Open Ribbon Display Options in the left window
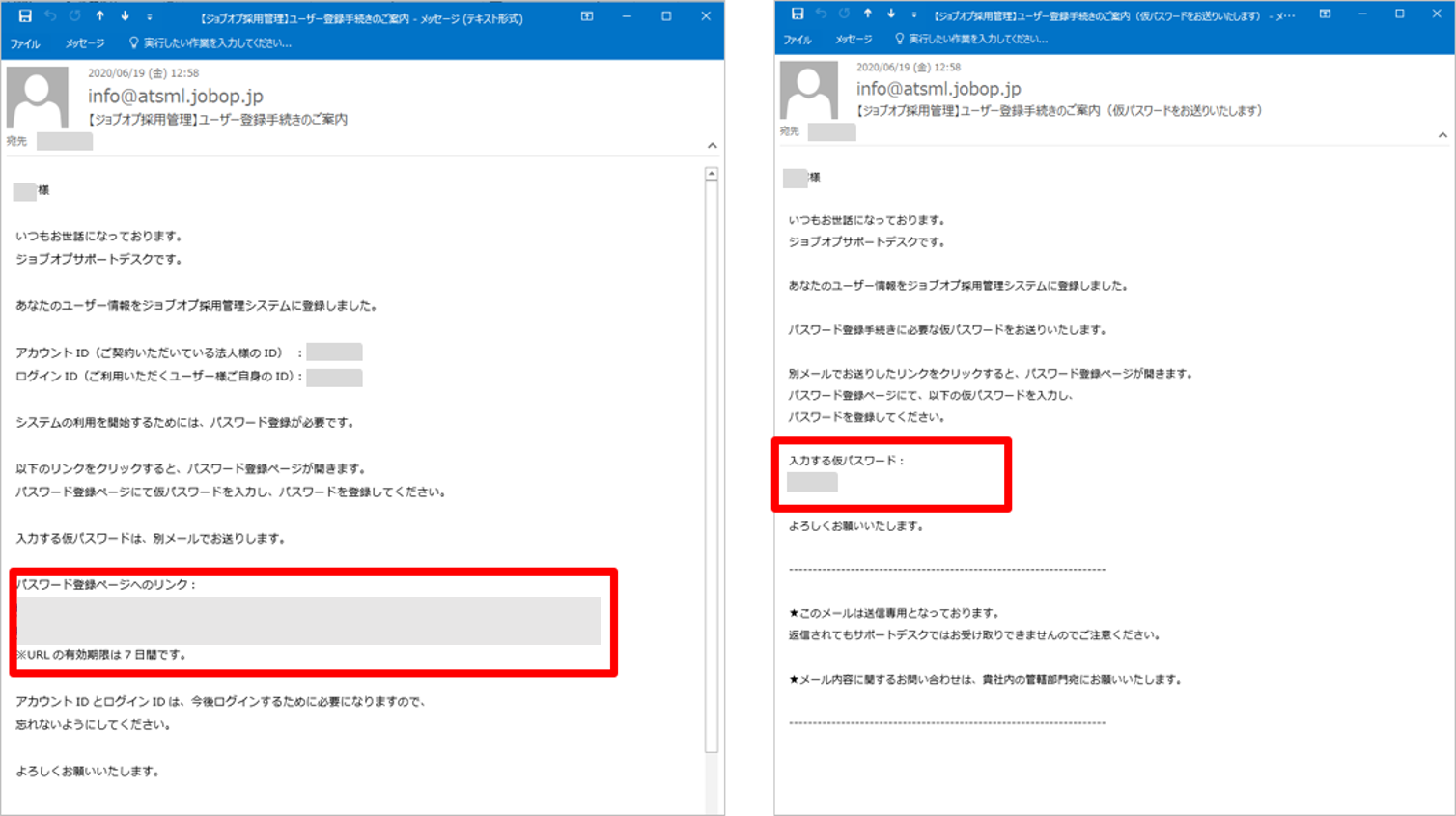This screenshot has width=1456, height=816. 587,16
